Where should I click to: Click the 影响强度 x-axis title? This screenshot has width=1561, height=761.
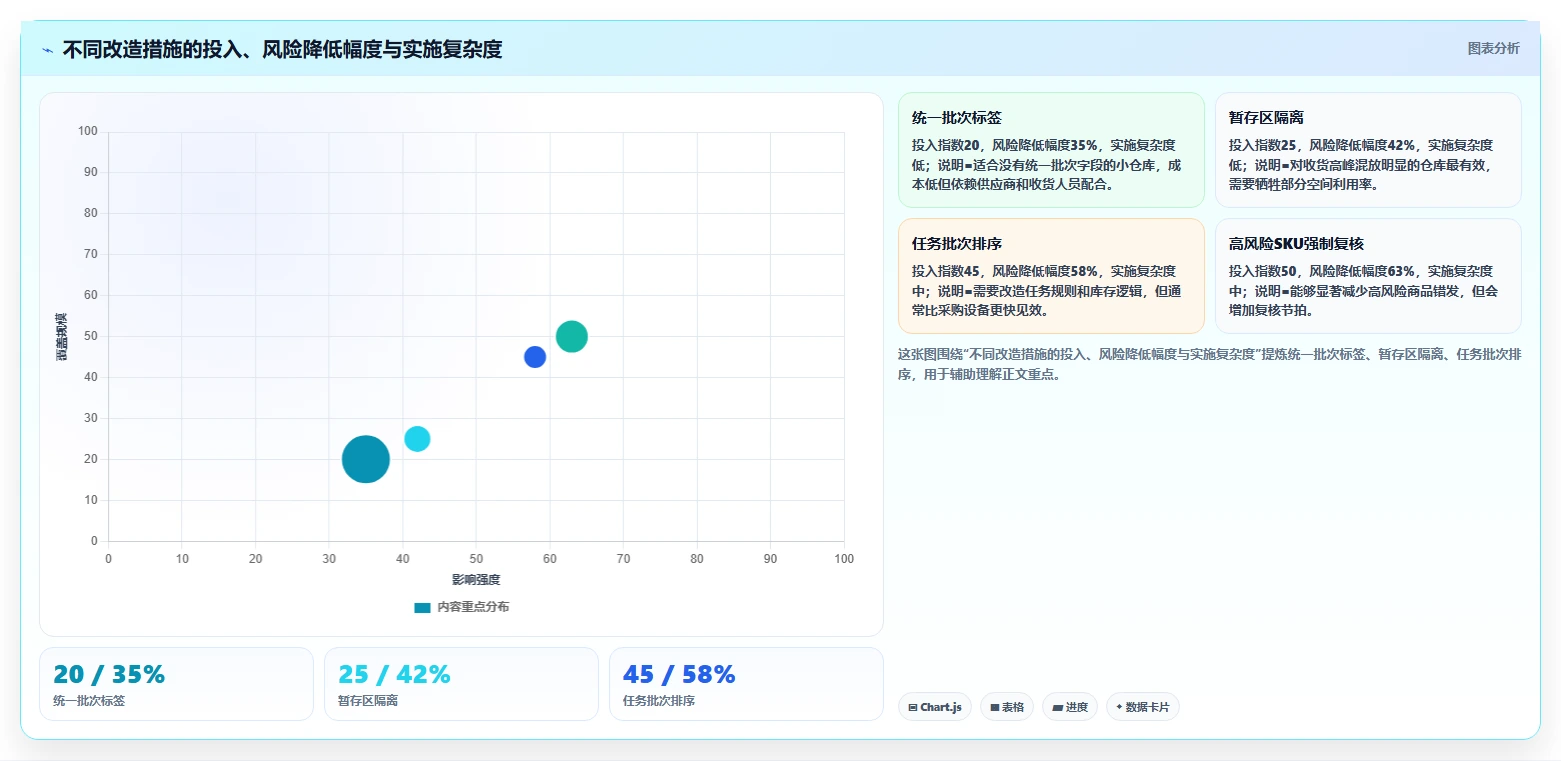coord(476,580)
